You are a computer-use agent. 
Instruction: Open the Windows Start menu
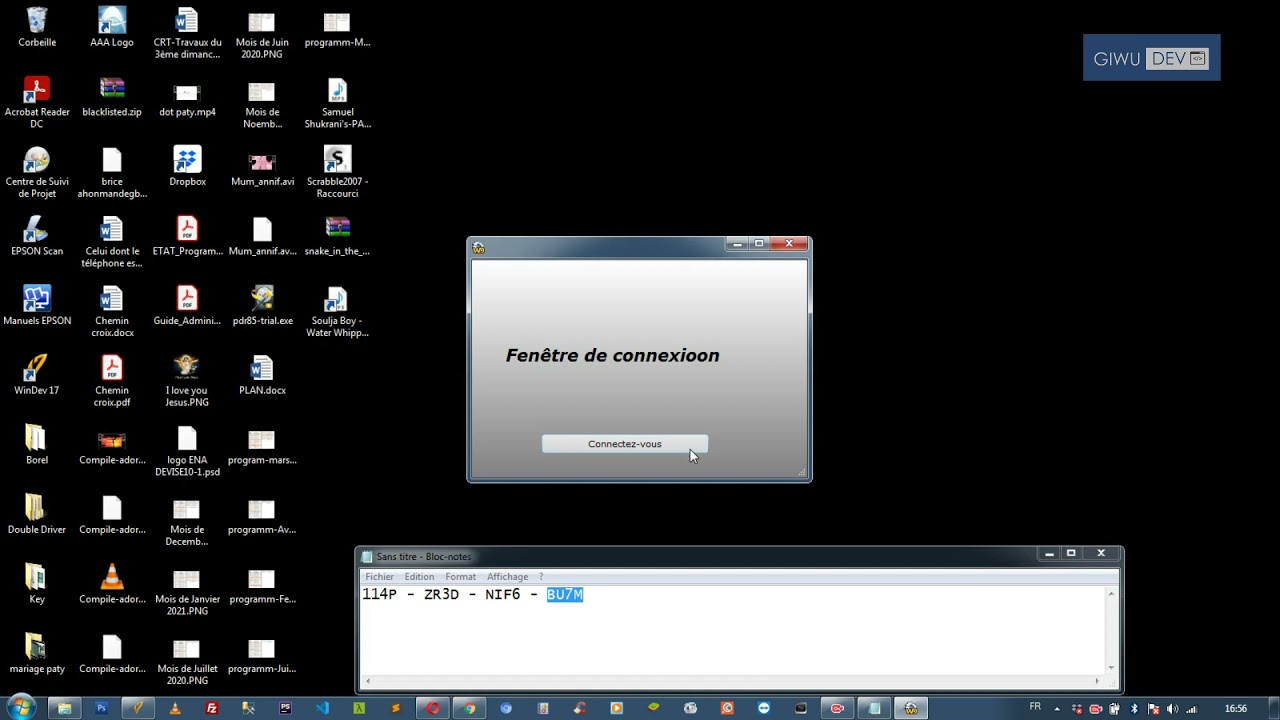tap(20, 708)
